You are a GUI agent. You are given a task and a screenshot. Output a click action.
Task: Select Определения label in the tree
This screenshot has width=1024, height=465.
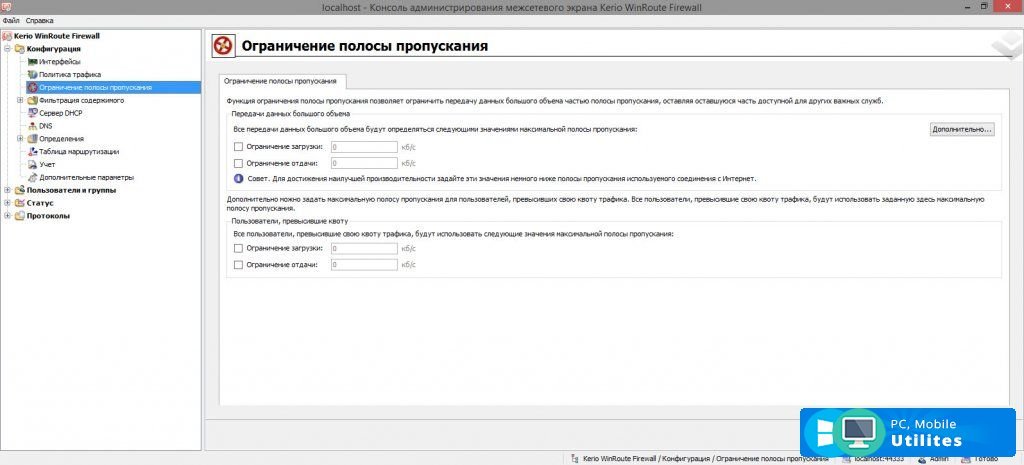click(x=61, y=138)
